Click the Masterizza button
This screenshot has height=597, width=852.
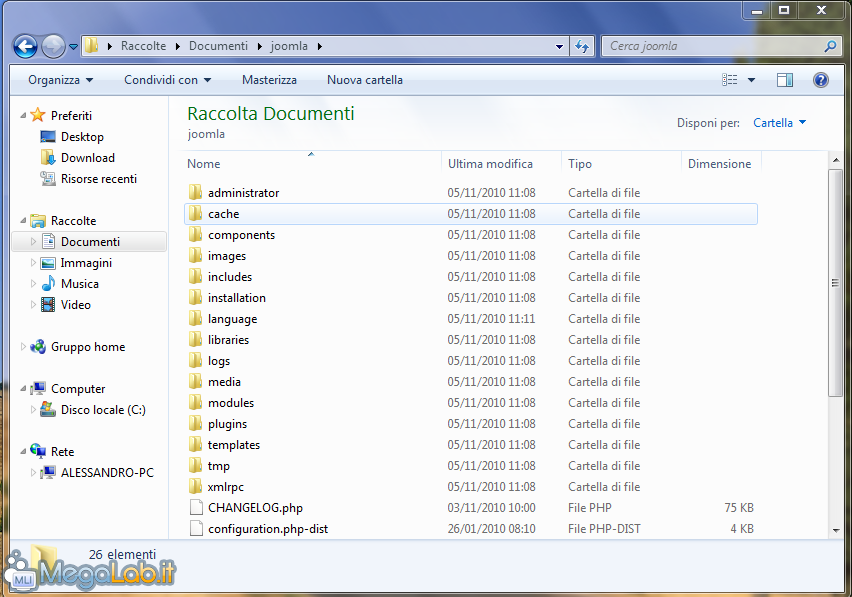[269, 80]
